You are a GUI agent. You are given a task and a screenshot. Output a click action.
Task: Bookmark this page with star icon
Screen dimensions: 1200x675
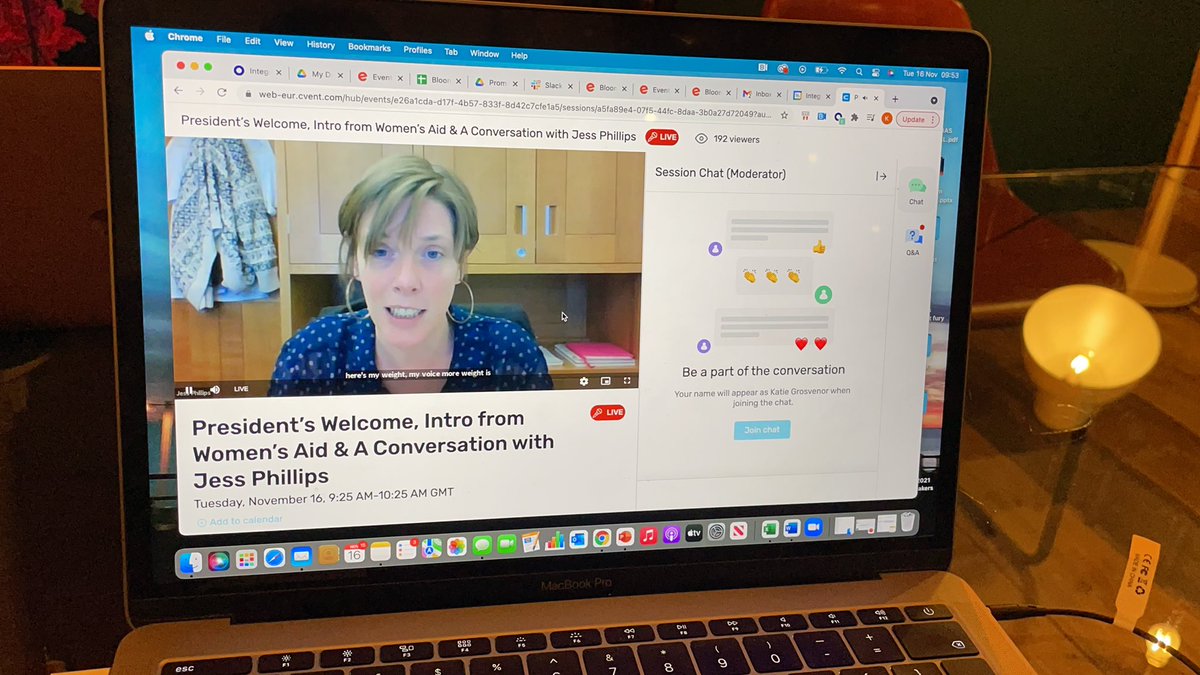pyautogui.click(x=785, y=115)
